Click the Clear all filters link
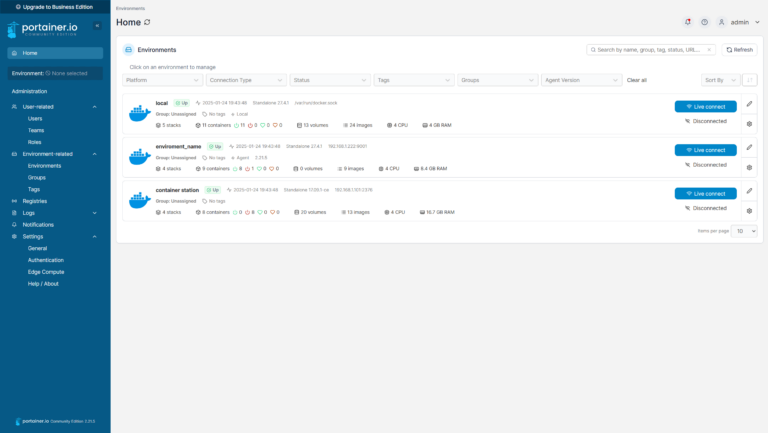Viewport: 768px width, 433px height. pos(637,80)
